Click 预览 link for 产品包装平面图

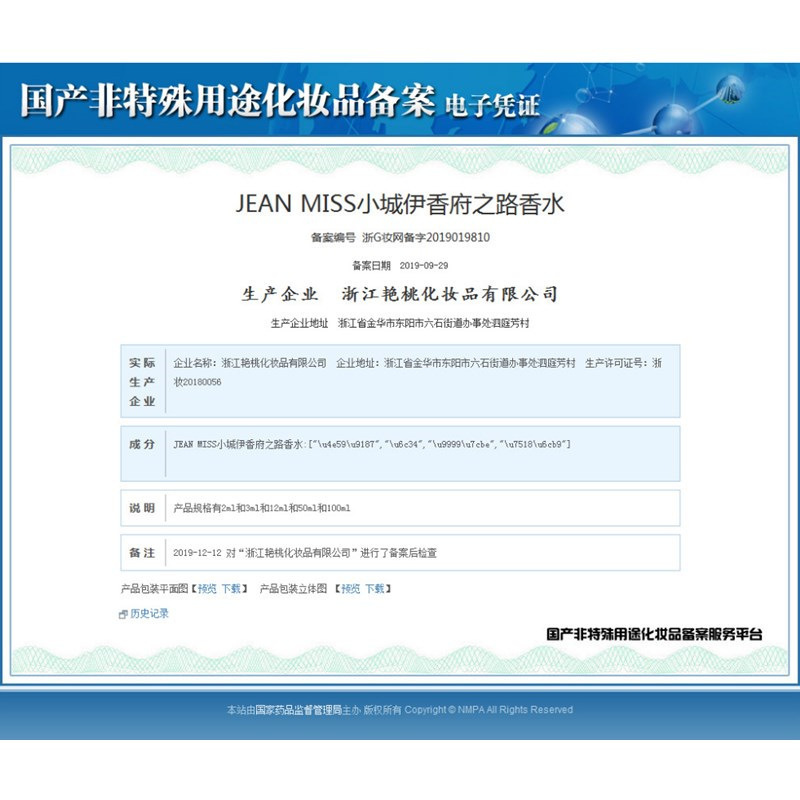[207, 589]
